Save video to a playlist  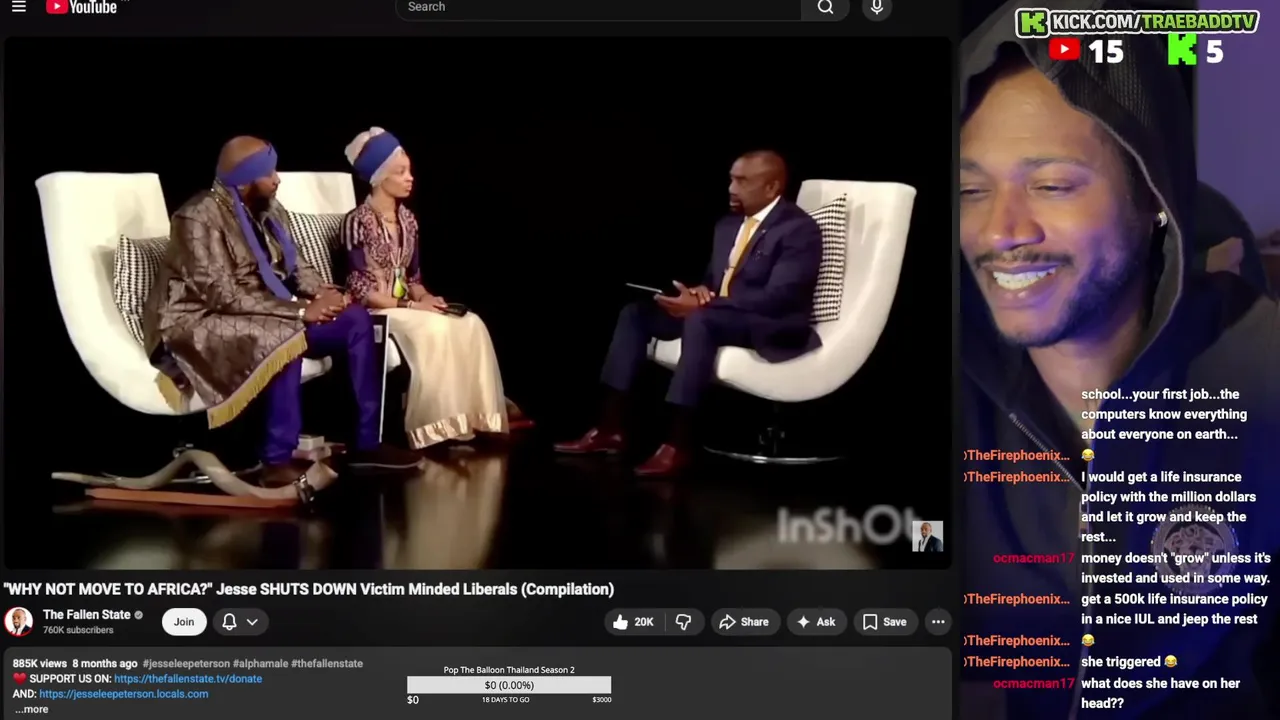(x=884, y=622)
